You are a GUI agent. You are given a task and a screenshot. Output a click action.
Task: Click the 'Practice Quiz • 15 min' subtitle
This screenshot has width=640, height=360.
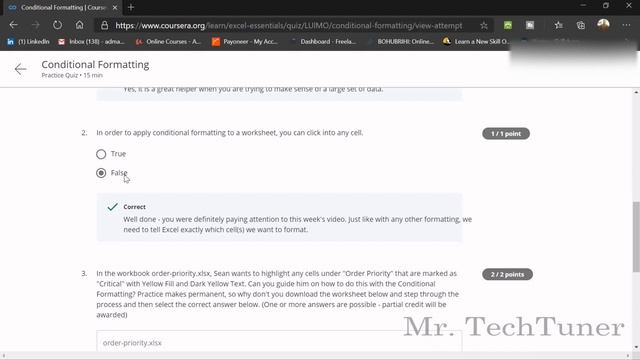click(x=72, y=75)
